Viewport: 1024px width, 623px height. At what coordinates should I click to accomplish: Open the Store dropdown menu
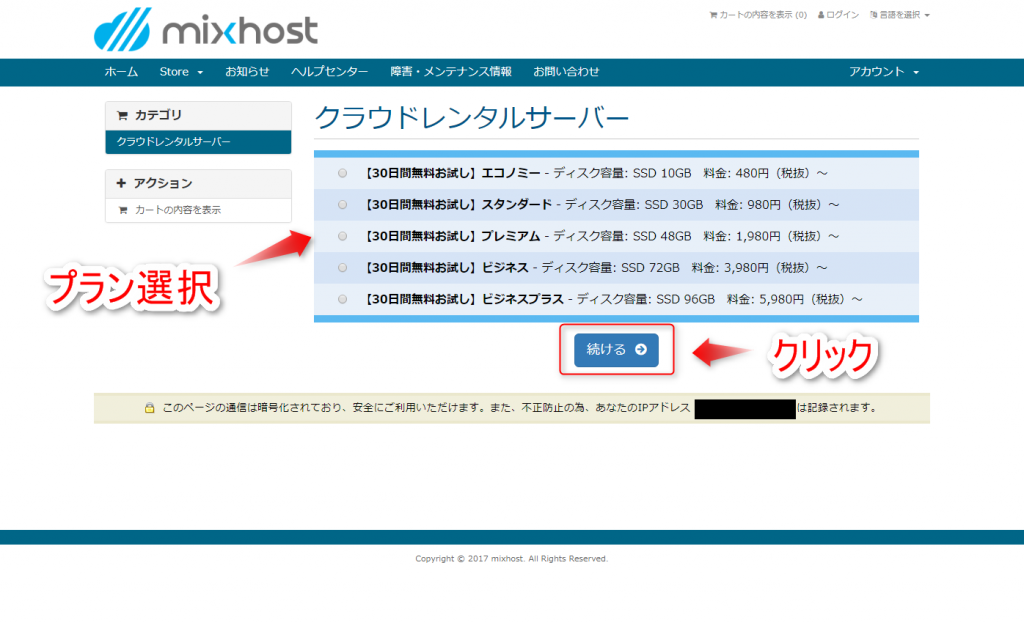tap(181, 72)
